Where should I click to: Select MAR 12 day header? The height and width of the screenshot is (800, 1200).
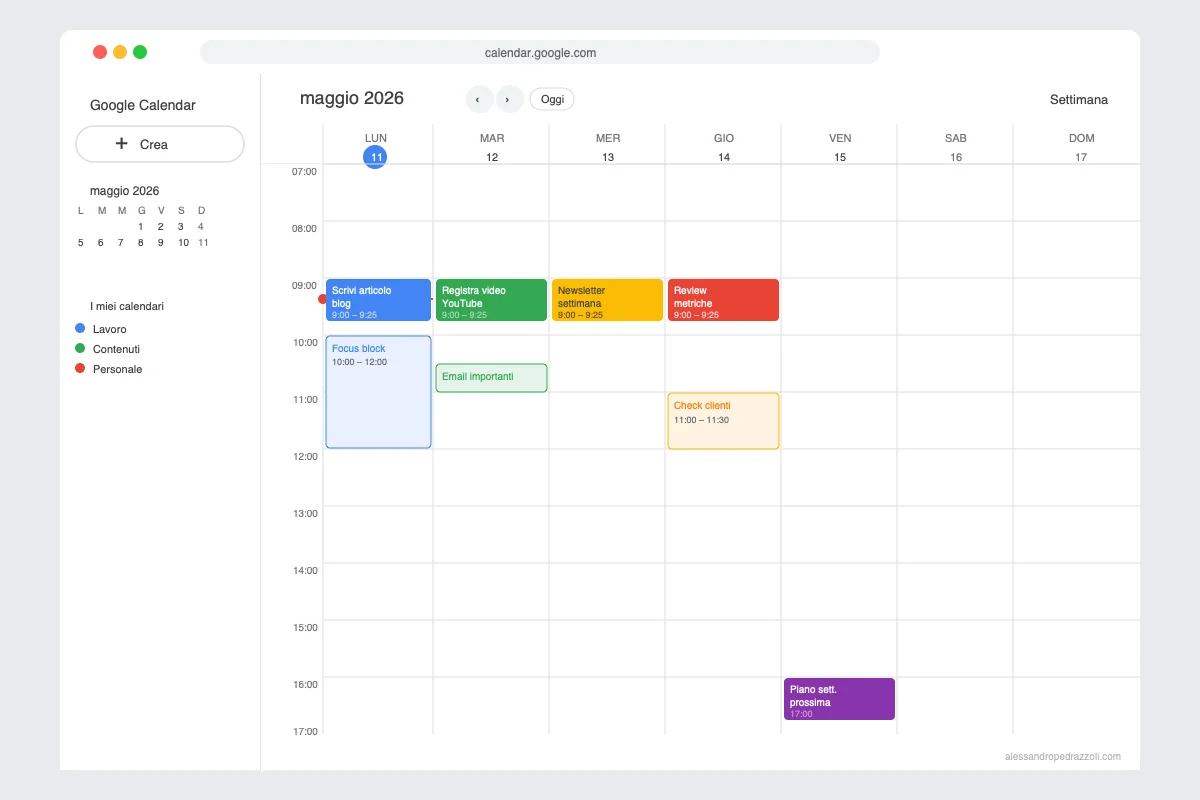click(492, 147)
